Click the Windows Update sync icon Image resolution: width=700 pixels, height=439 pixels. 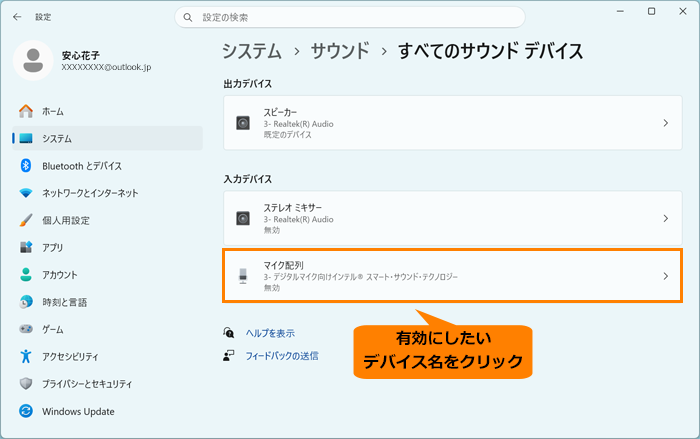(x=26, y=411)
